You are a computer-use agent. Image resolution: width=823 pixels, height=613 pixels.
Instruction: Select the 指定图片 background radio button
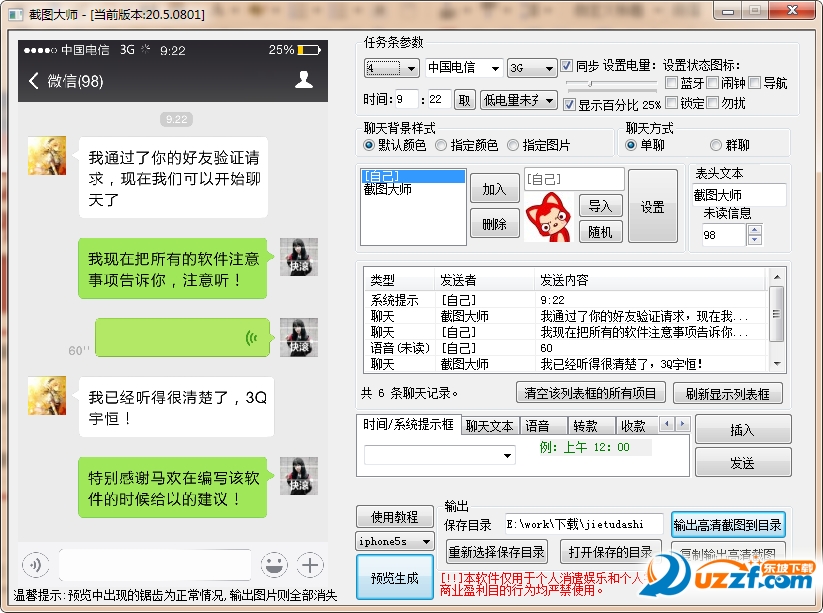(x=513, y=145)
